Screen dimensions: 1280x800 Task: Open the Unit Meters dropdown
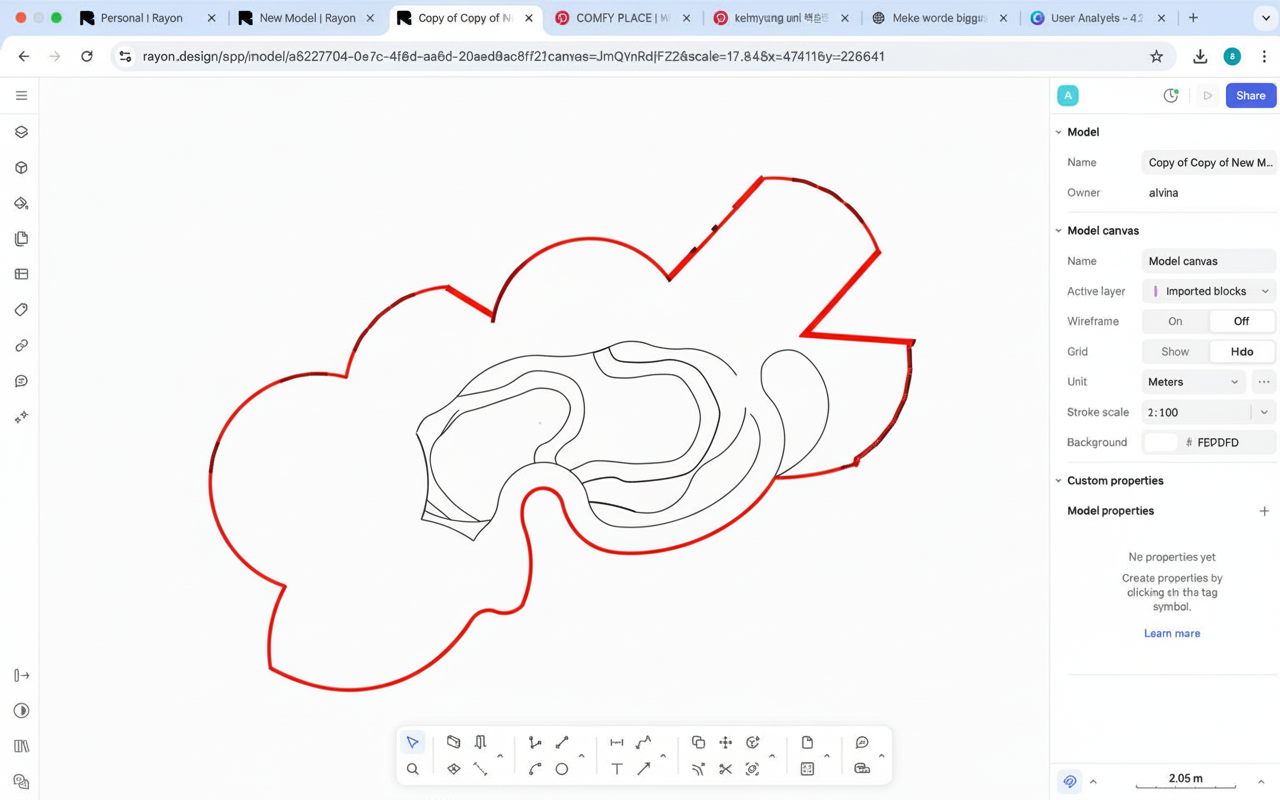(x=1192, y=382)
